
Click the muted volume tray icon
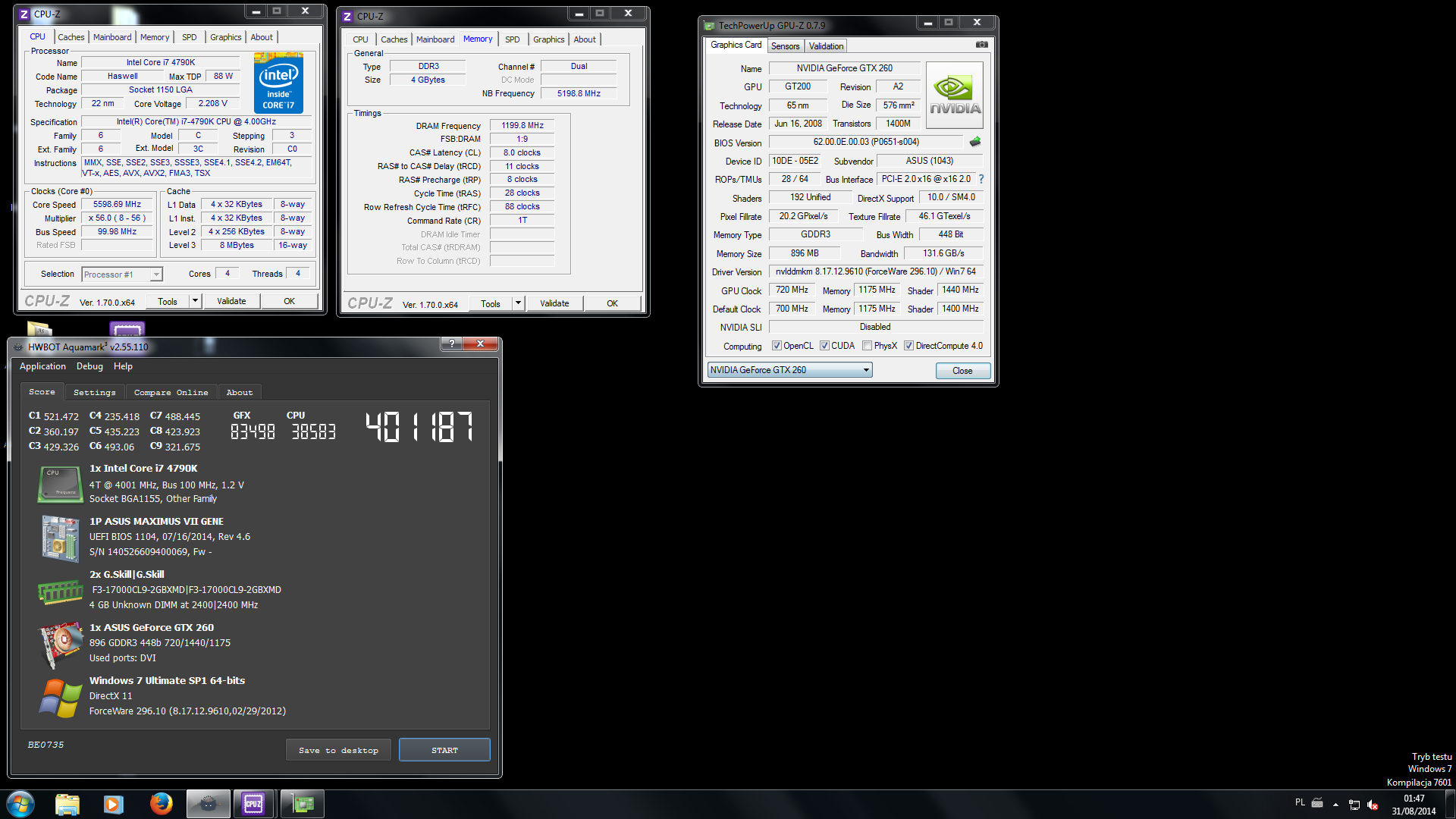1373,805
